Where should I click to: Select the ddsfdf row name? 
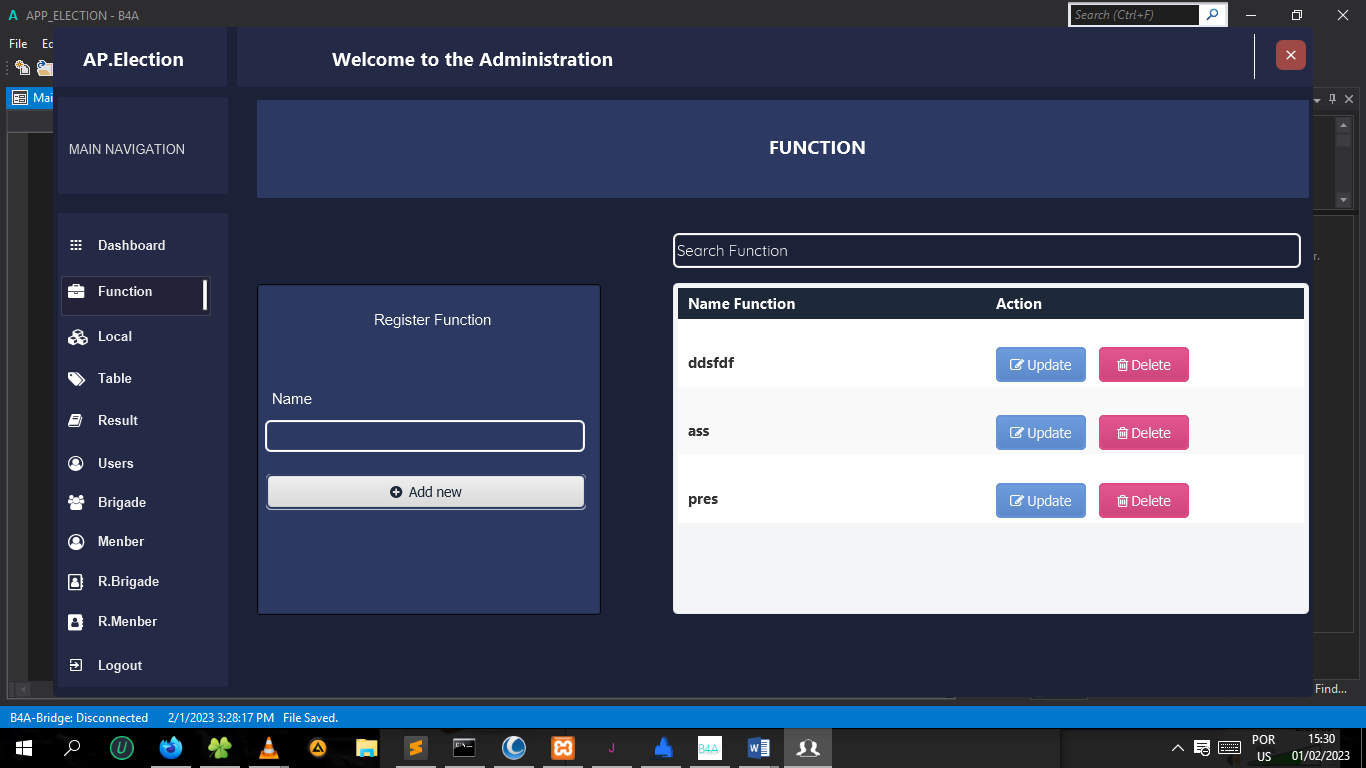tap(711, 363)
